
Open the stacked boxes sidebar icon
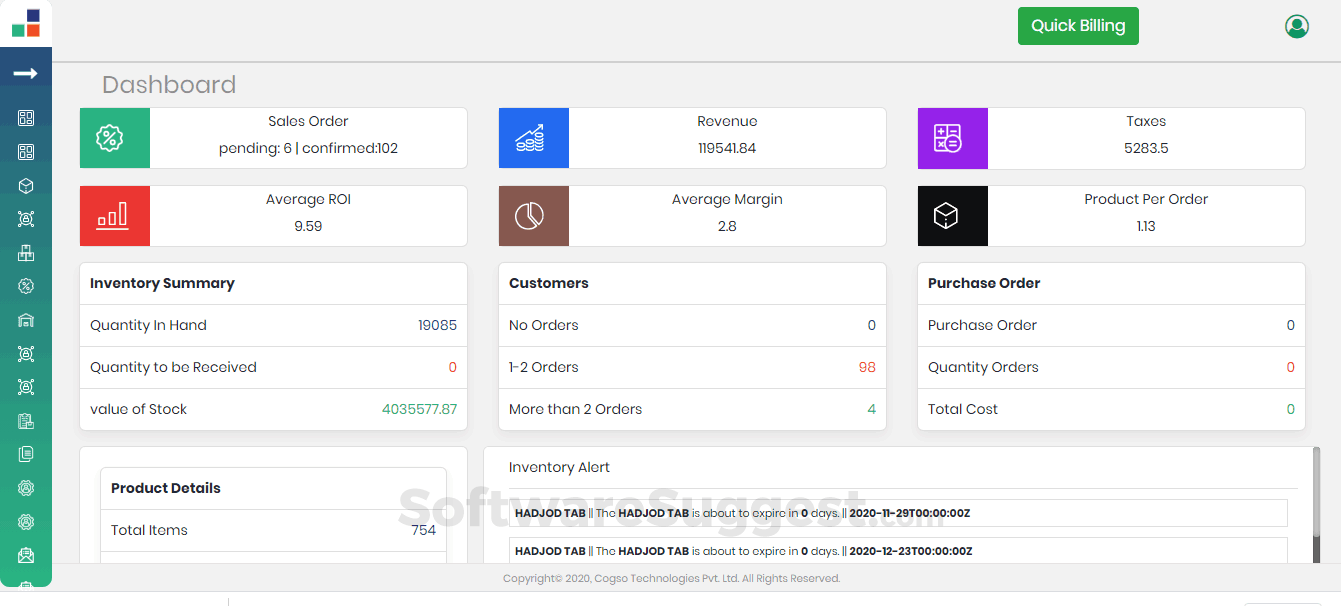pyautogui.click(x=26, y=253)
